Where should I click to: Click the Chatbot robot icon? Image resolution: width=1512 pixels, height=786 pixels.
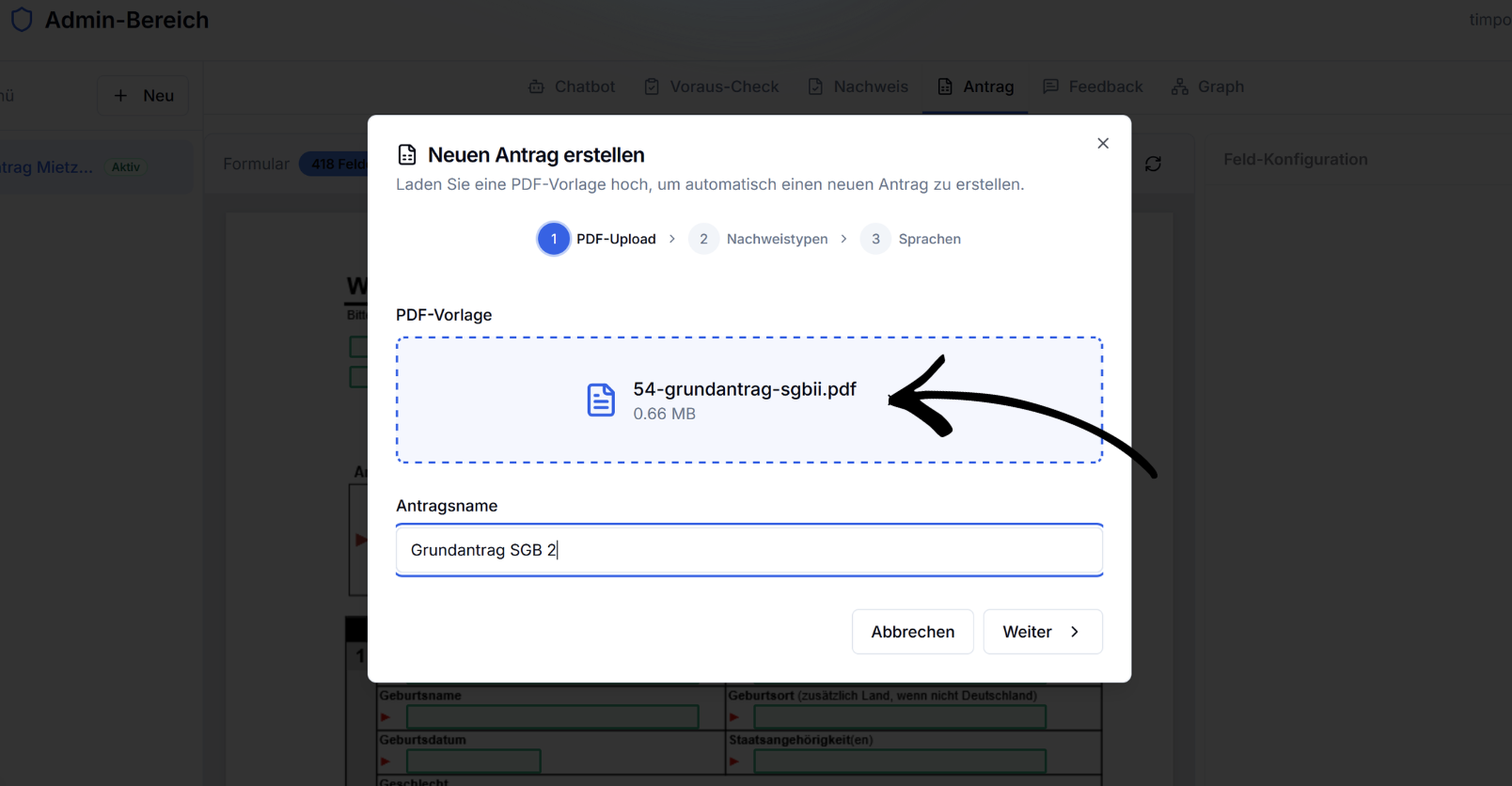click(x=537, y=86)
